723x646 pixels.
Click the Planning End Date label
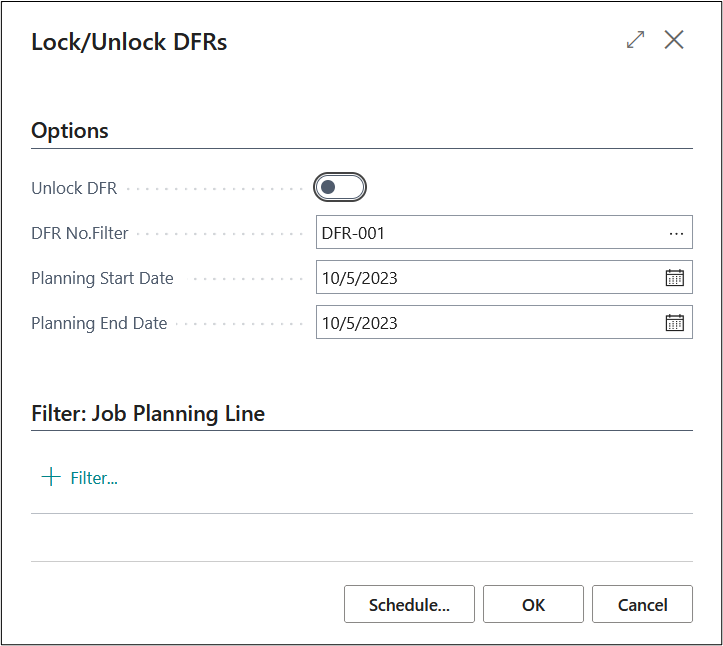click(99, 323)
